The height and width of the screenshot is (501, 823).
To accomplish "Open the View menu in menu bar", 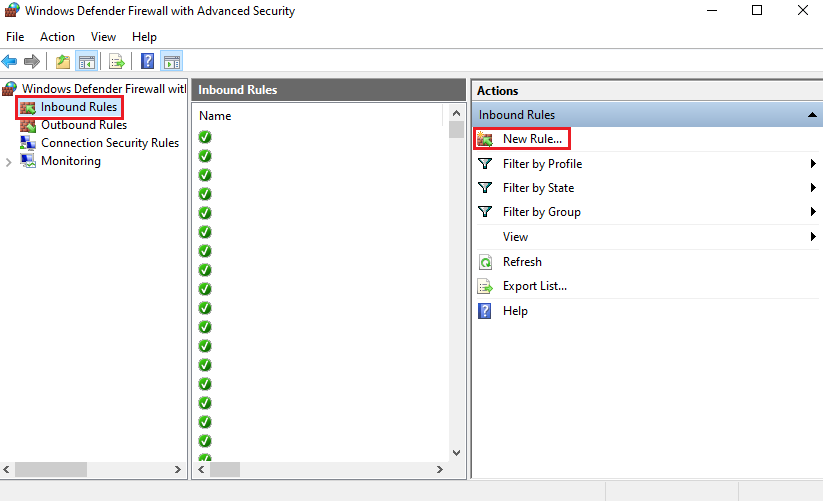I will tap(103, 37).
